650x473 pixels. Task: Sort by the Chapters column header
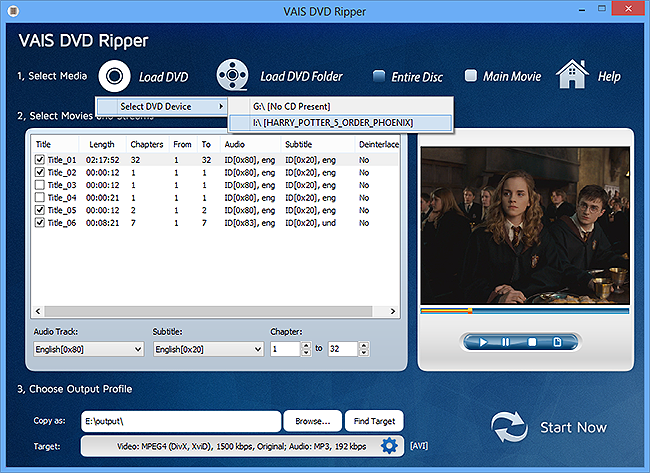(x=147, y=144)
